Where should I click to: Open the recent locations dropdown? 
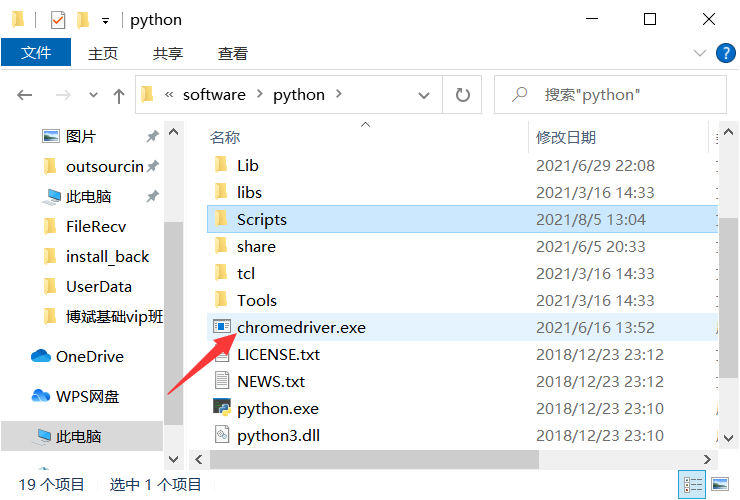pos(93,95)
